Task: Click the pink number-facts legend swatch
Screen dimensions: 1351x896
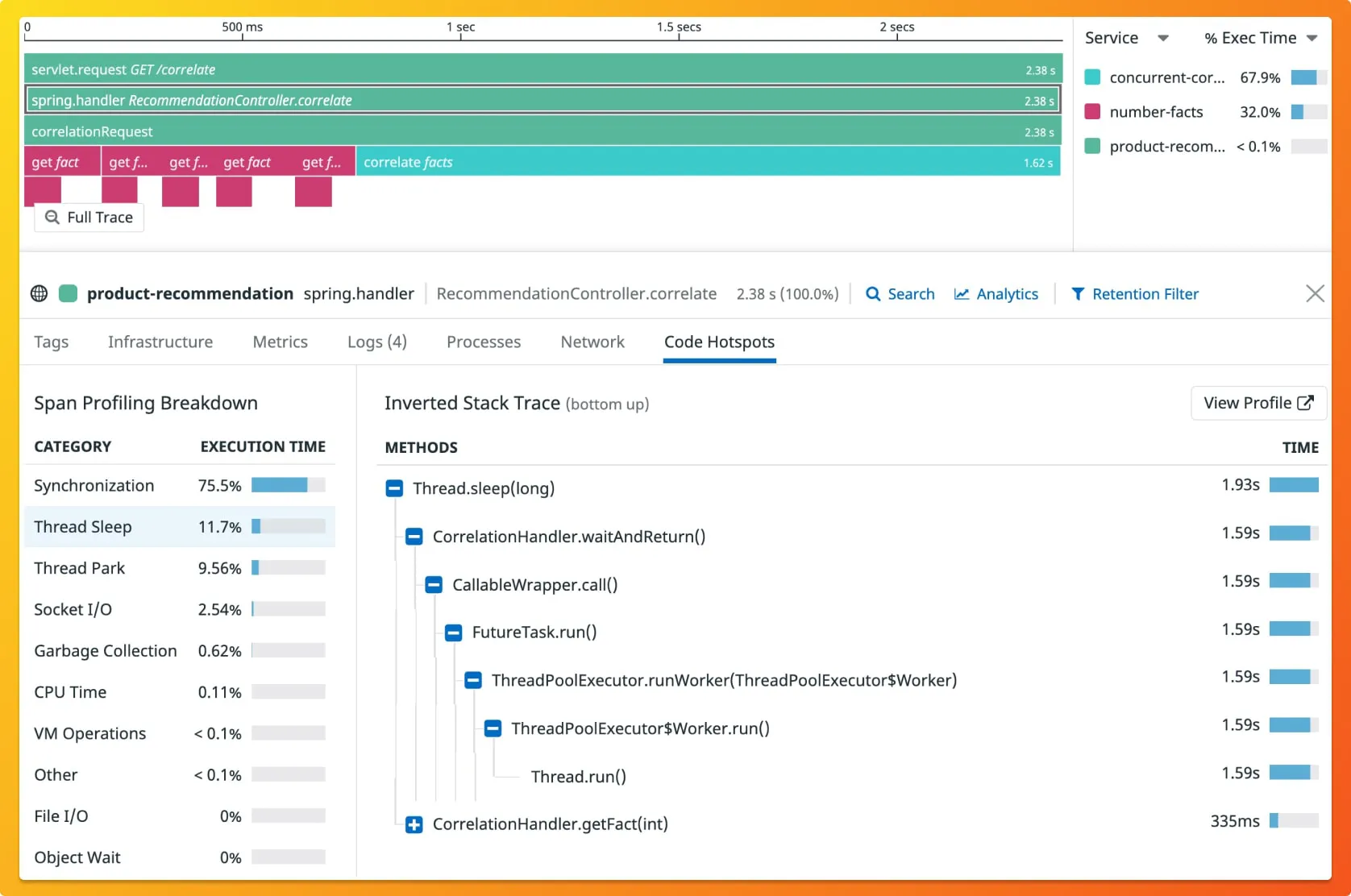Action: [x=1093, y=112]
